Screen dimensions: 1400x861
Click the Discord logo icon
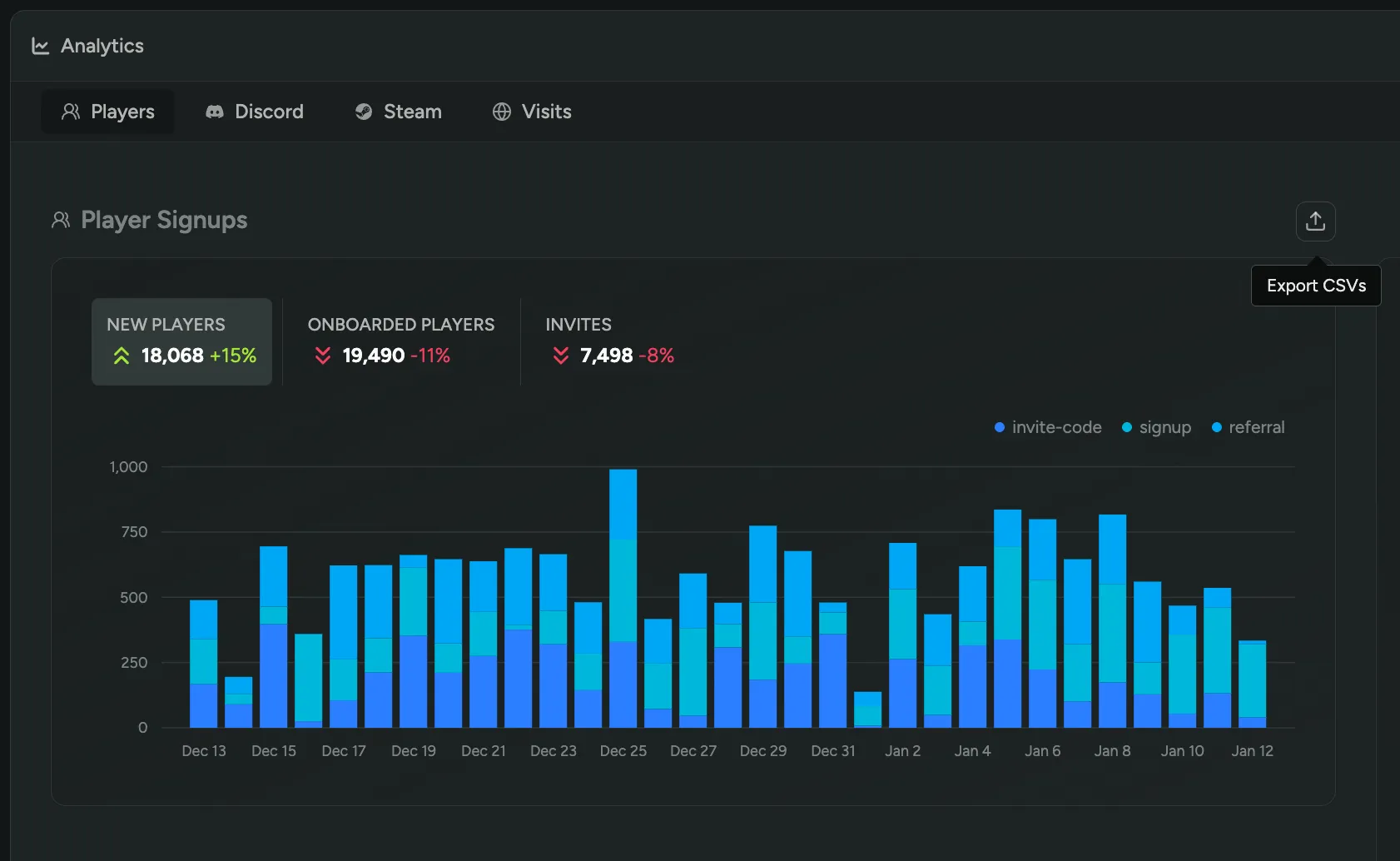pos(214,112)
